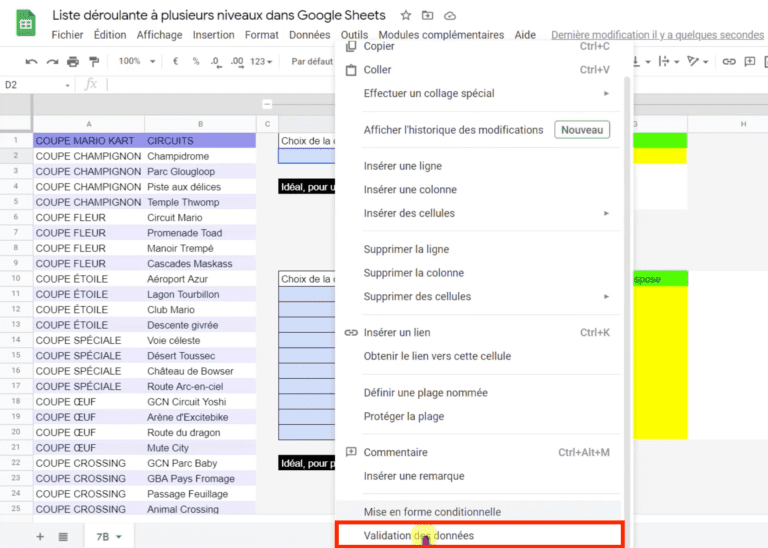The width and height of the screenshot is (768, 548).
Task: Open the Données menu
Action: coord(310,35)
